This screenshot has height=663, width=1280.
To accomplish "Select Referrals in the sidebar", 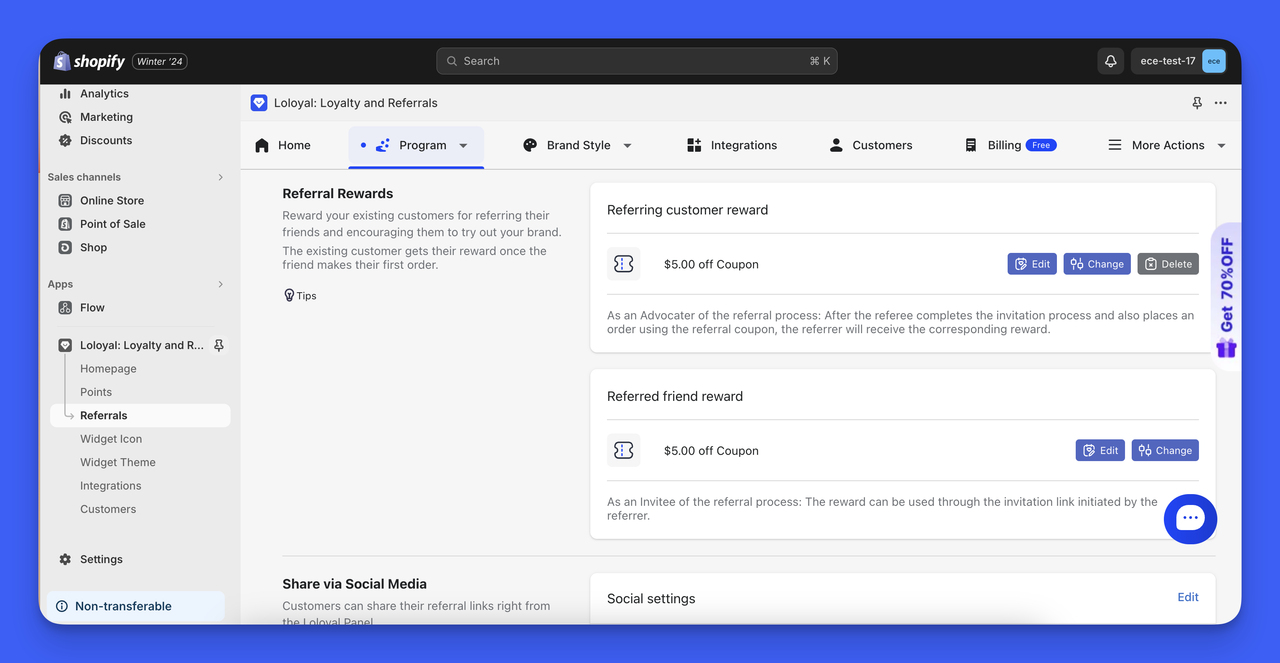I will (140, 415).
